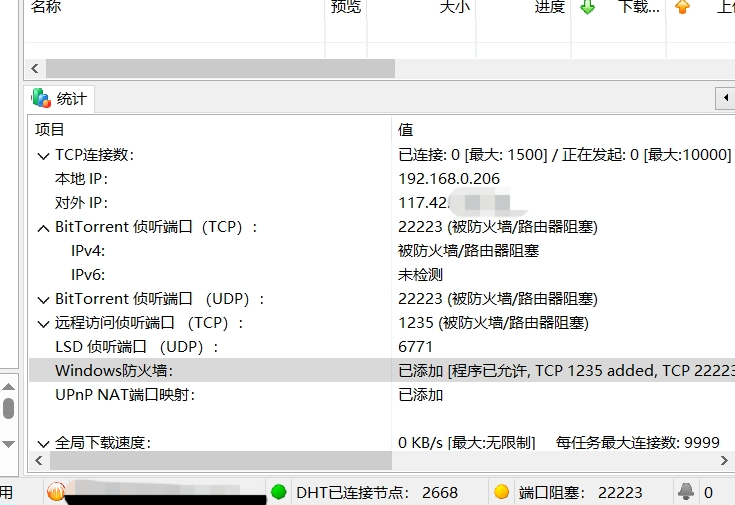This screenshot has width=735, height=505.
Task: Click left arrow of statistics horizontal scrollbar
Action: point(39,460)
